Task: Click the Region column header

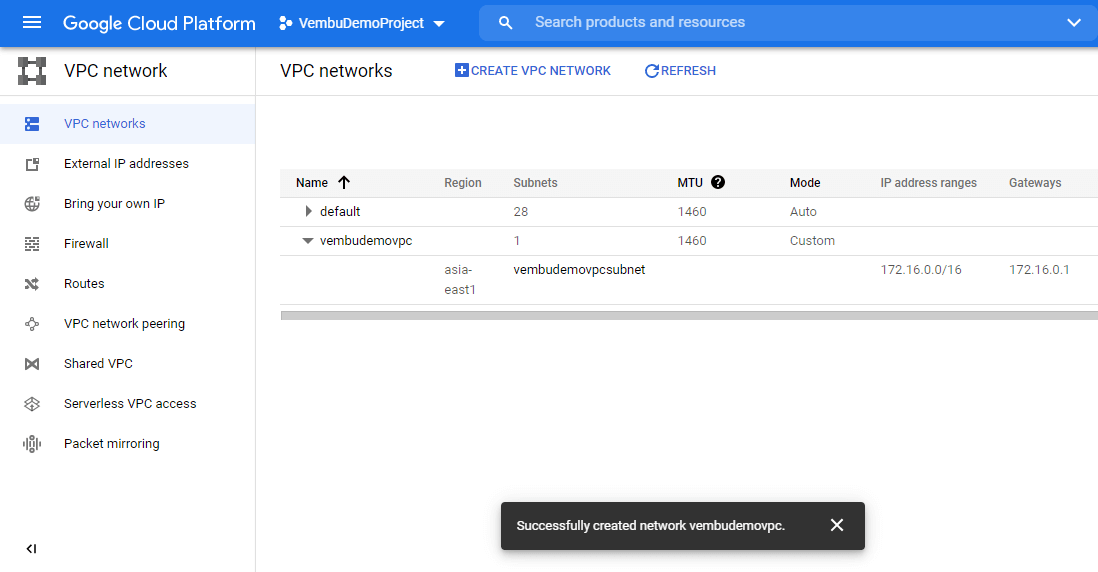Action: click(463, 183)
